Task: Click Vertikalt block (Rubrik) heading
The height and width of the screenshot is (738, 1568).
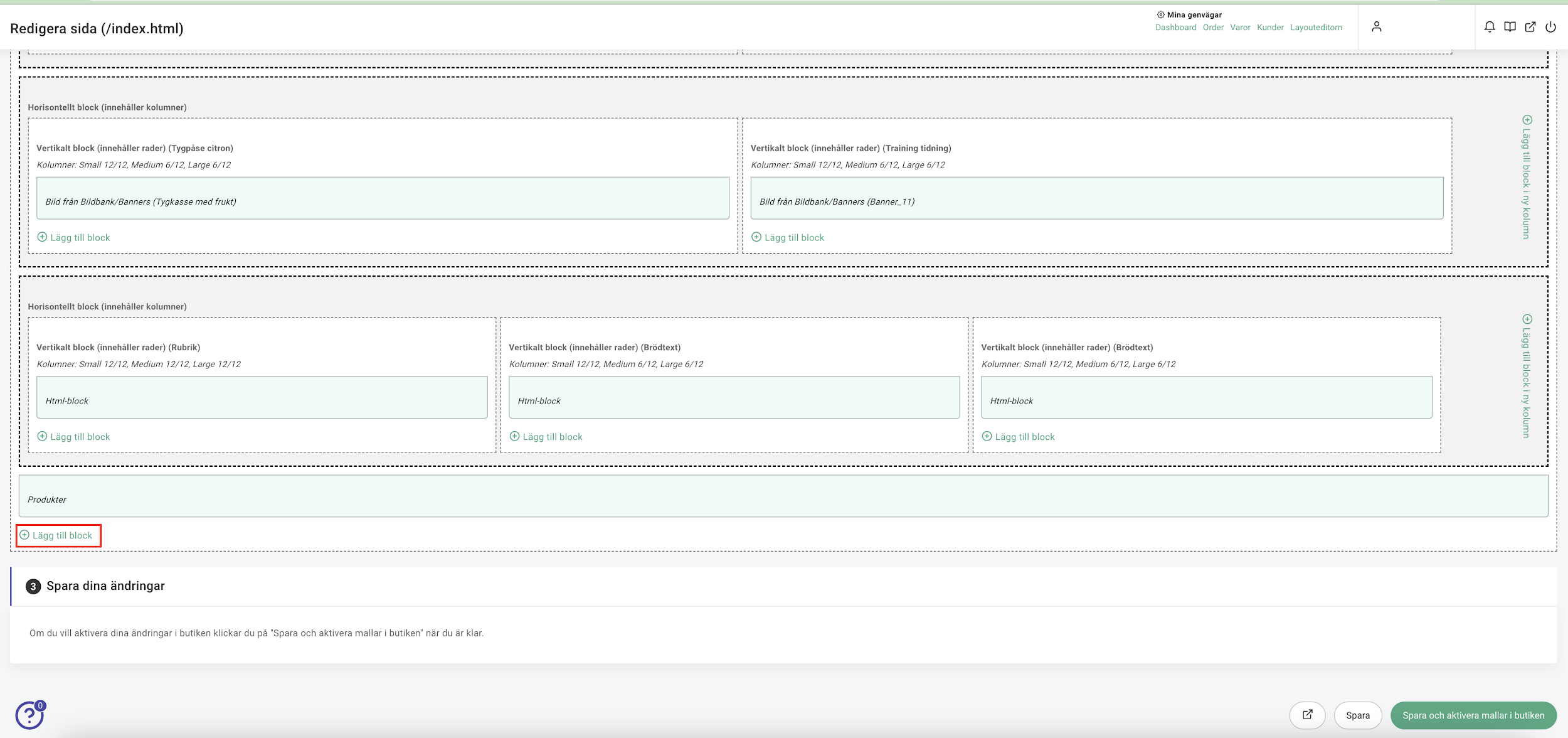Action: point(119,347)
